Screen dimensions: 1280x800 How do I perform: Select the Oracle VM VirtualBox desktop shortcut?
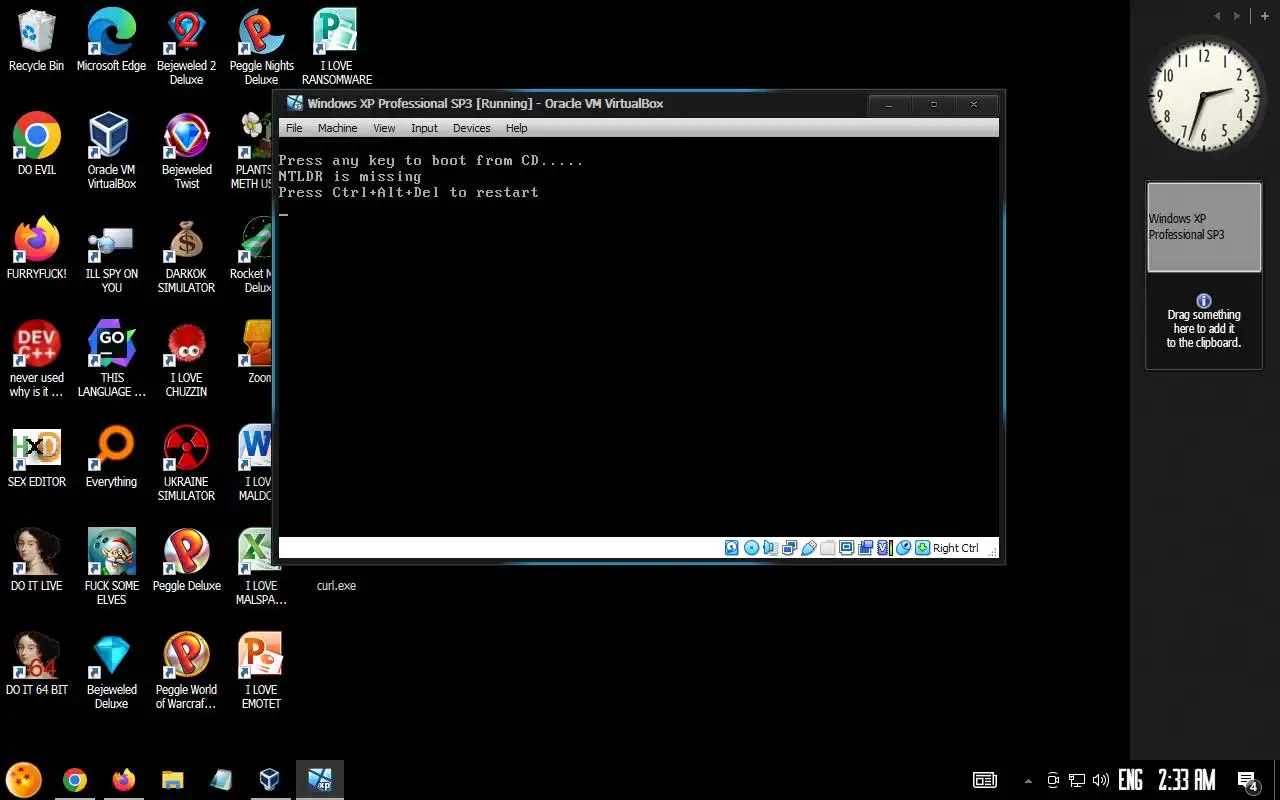coord(111,152)
